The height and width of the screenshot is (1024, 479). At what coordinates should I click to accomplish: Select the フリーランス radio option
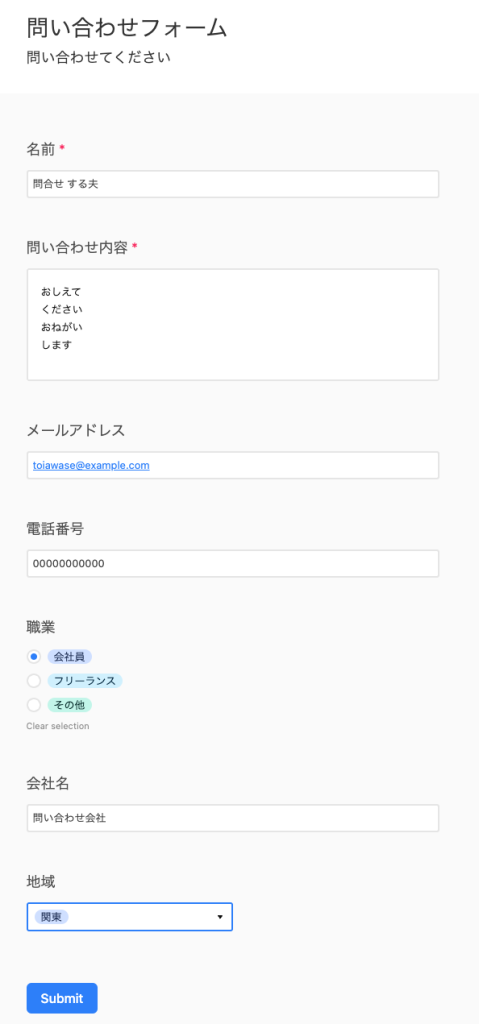(34, 681)
